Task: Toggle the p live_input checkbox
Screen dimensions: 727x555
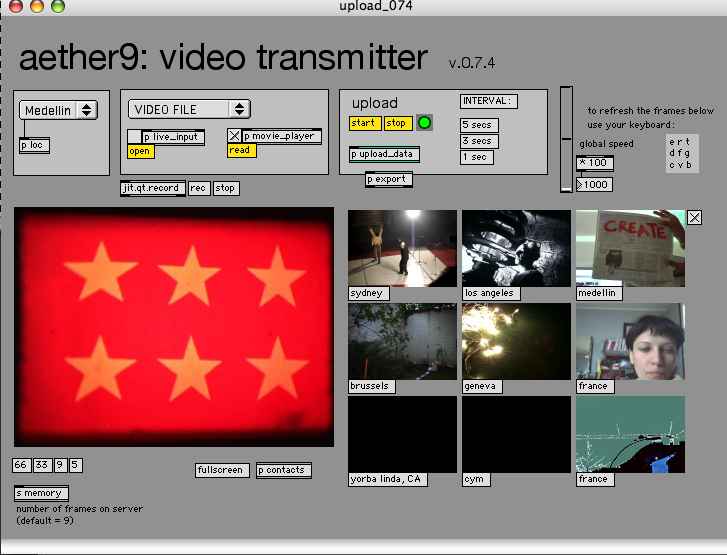Action: point(134,136)
